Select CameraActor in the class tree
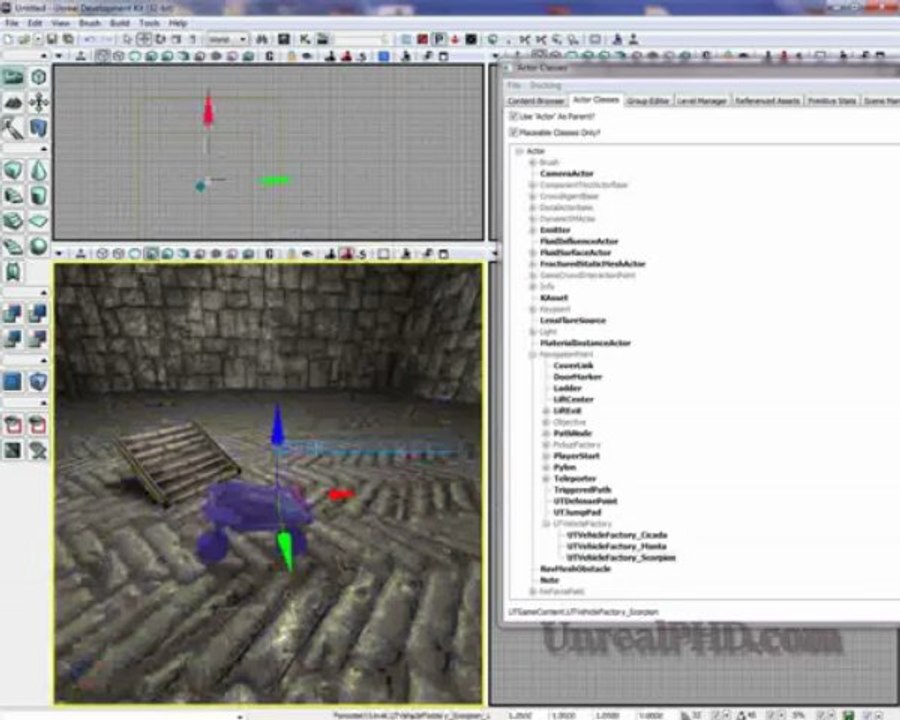 coord(567,173)
